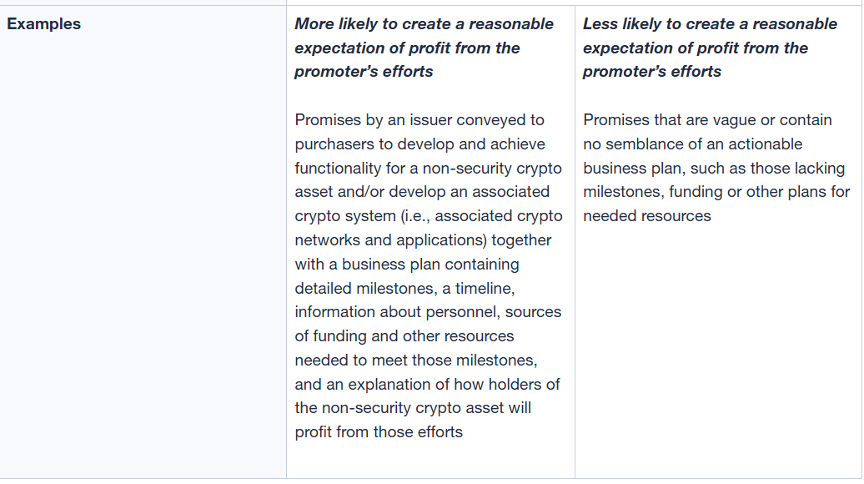The width and height of the screenshot is (864, 484).
Task: Click the line ending 'such as those lacking'
Action: (714, 168)
